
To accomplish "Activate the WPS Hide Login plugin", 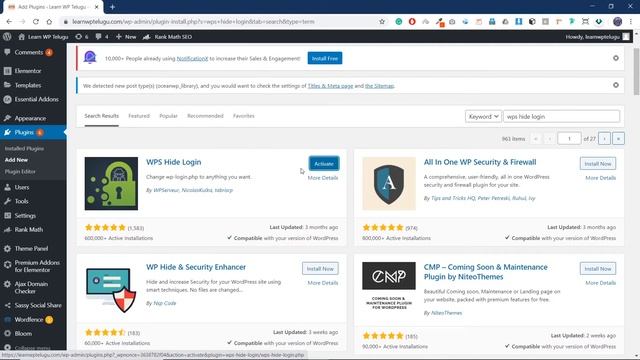I will 324,164.
